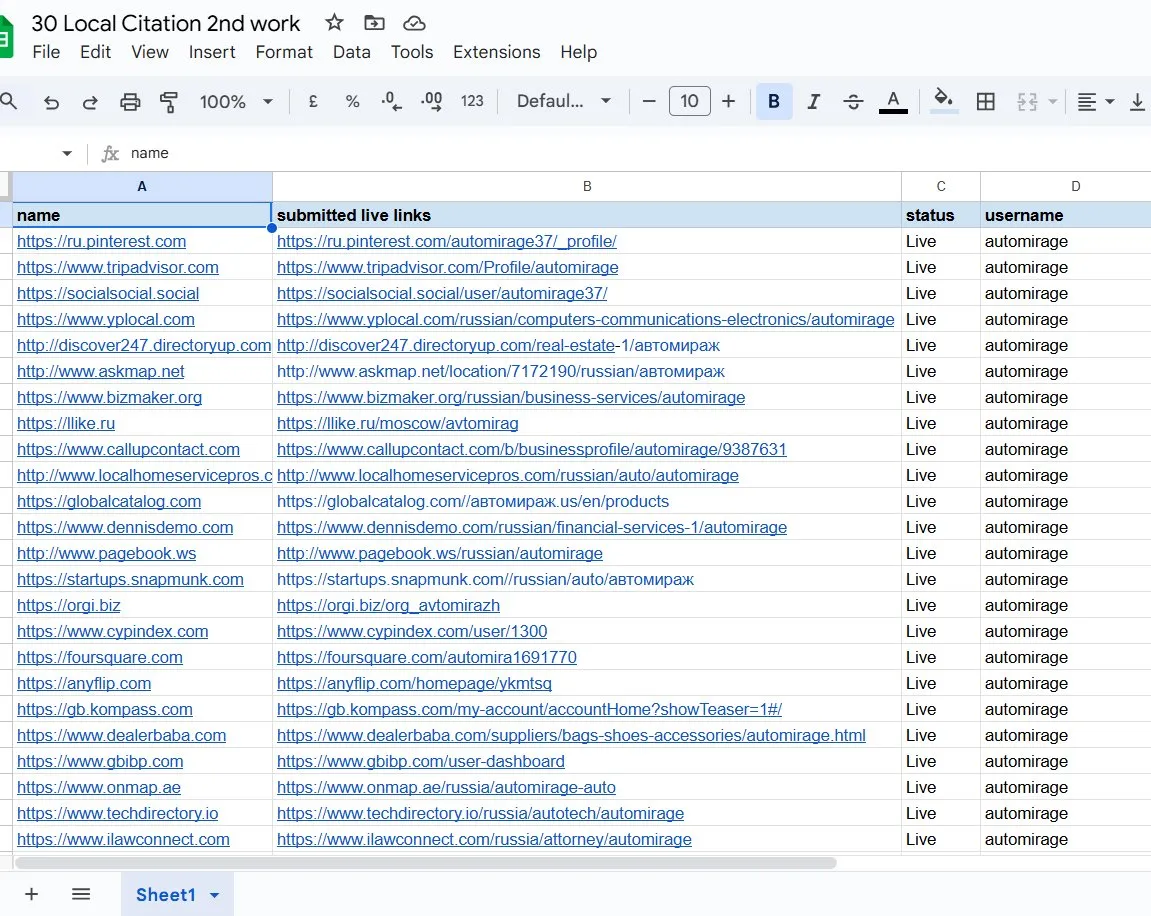
Task: Print the spreadsheet with the printer icon
Action: 130,102
